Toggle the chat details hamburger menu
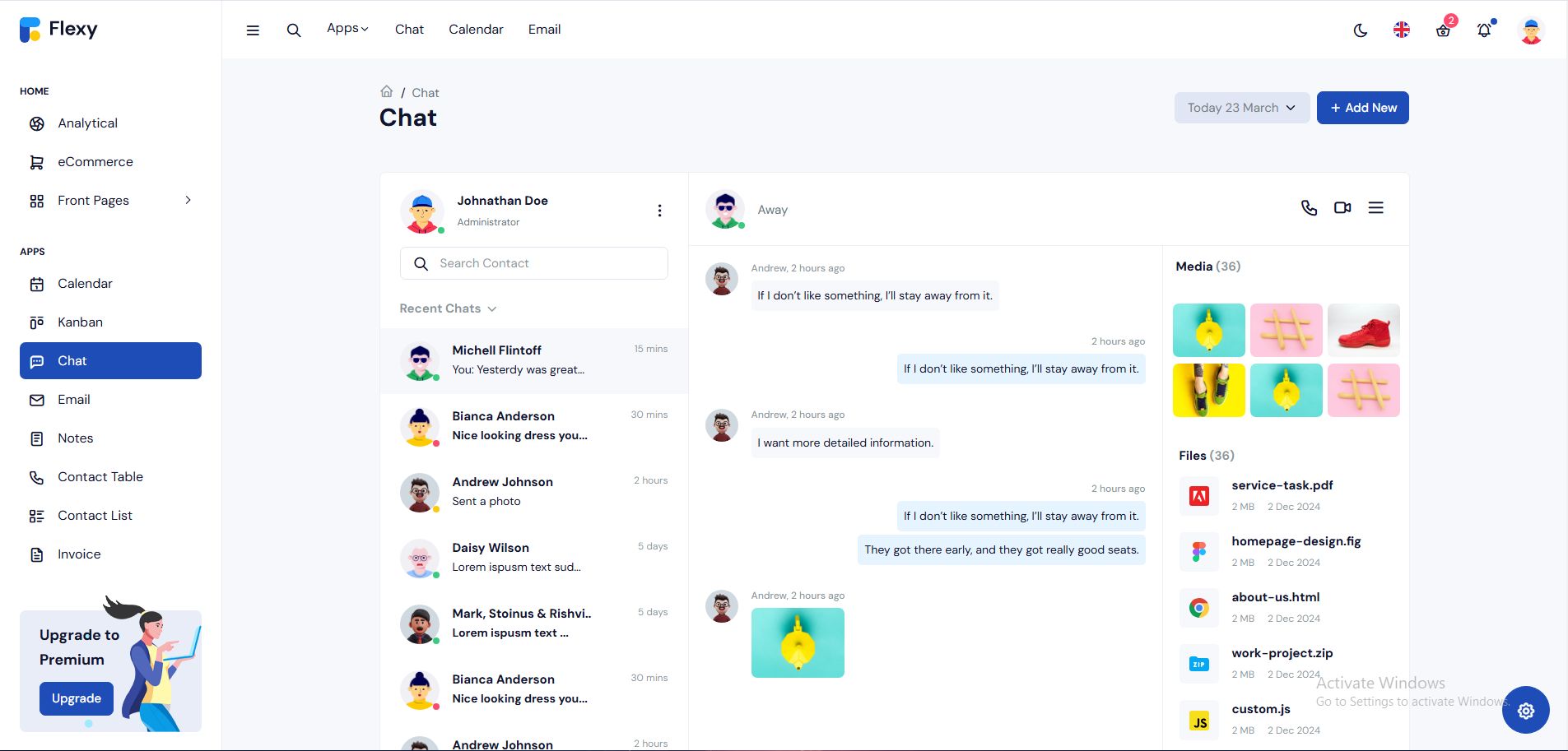1568x751 pixels. click(1375, 208)
